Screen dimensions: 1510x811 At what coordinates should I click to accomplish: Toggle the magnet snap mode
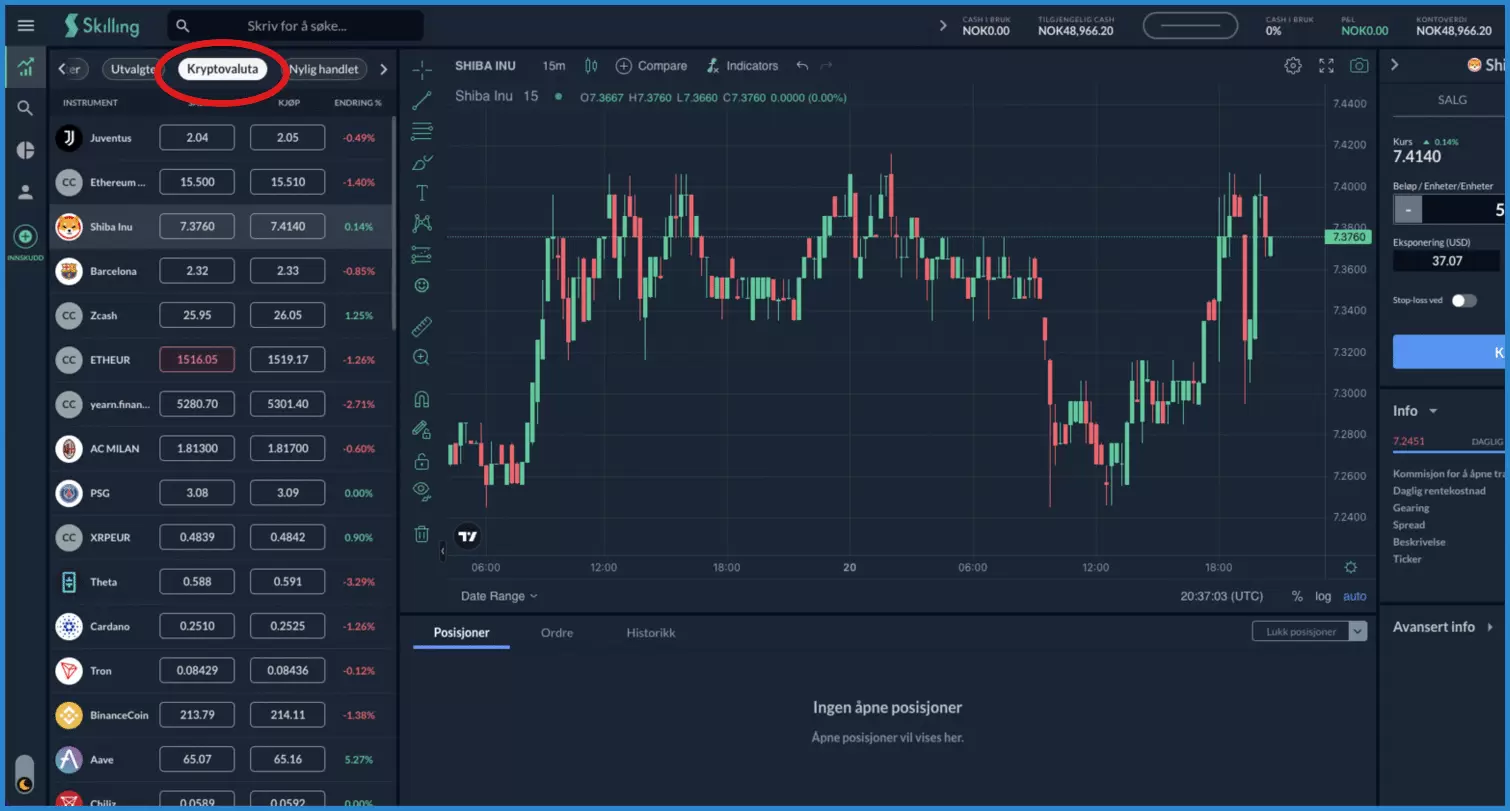tap(422, 399)
